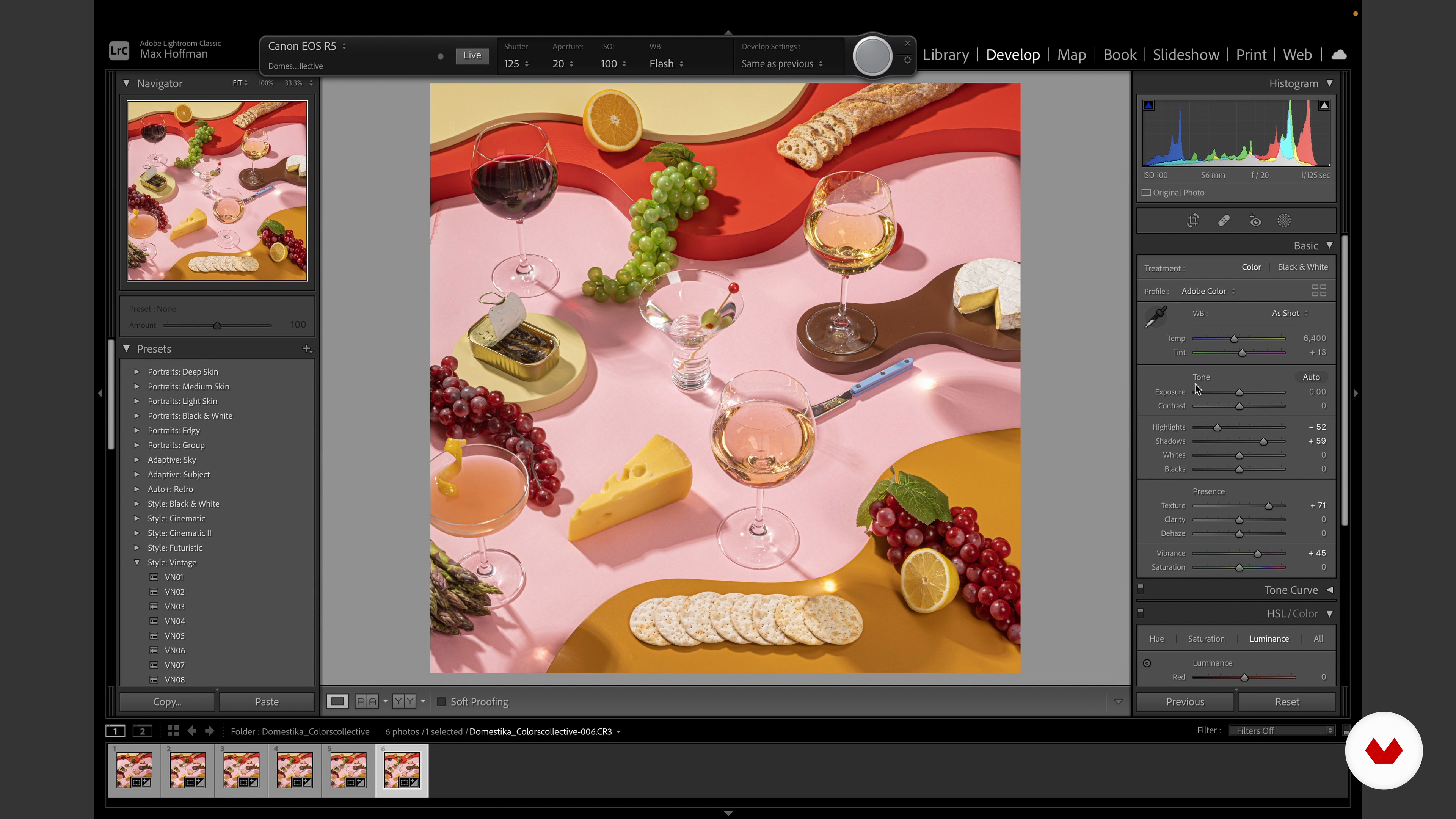Open the Print module

pyautogui.click(x=1251, y=55)
